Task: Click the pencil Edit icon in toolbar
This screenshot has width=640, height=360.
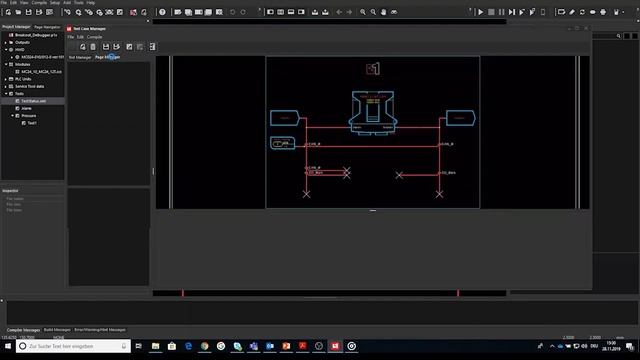Action: tap(572, 12)
